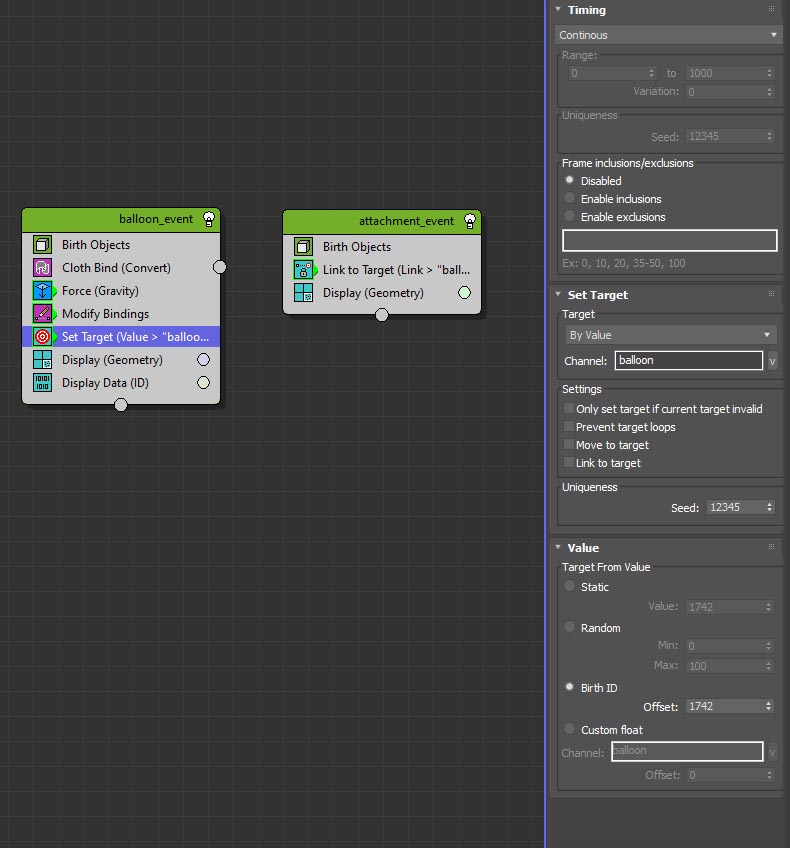Click the Cloth Bind (Convert) operator icon

[42, 268]
